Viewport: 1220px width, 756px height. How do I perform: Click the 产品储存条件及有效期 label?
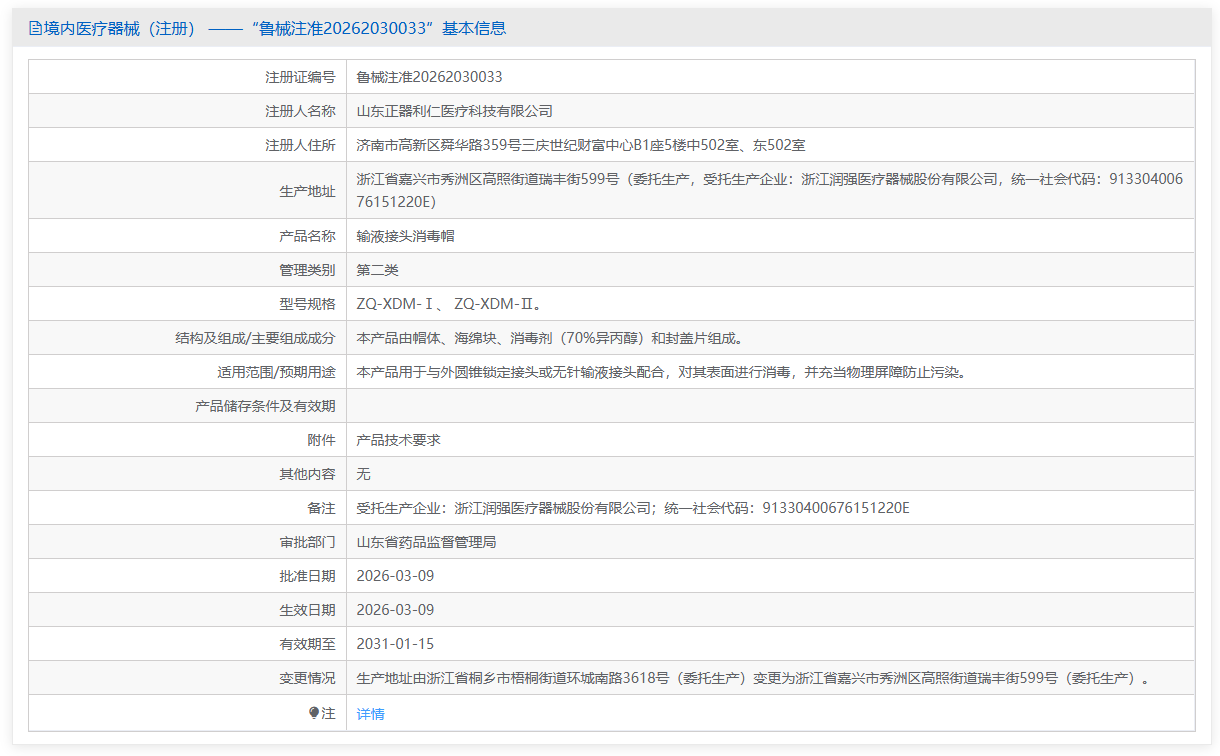(x=265, y=406)
